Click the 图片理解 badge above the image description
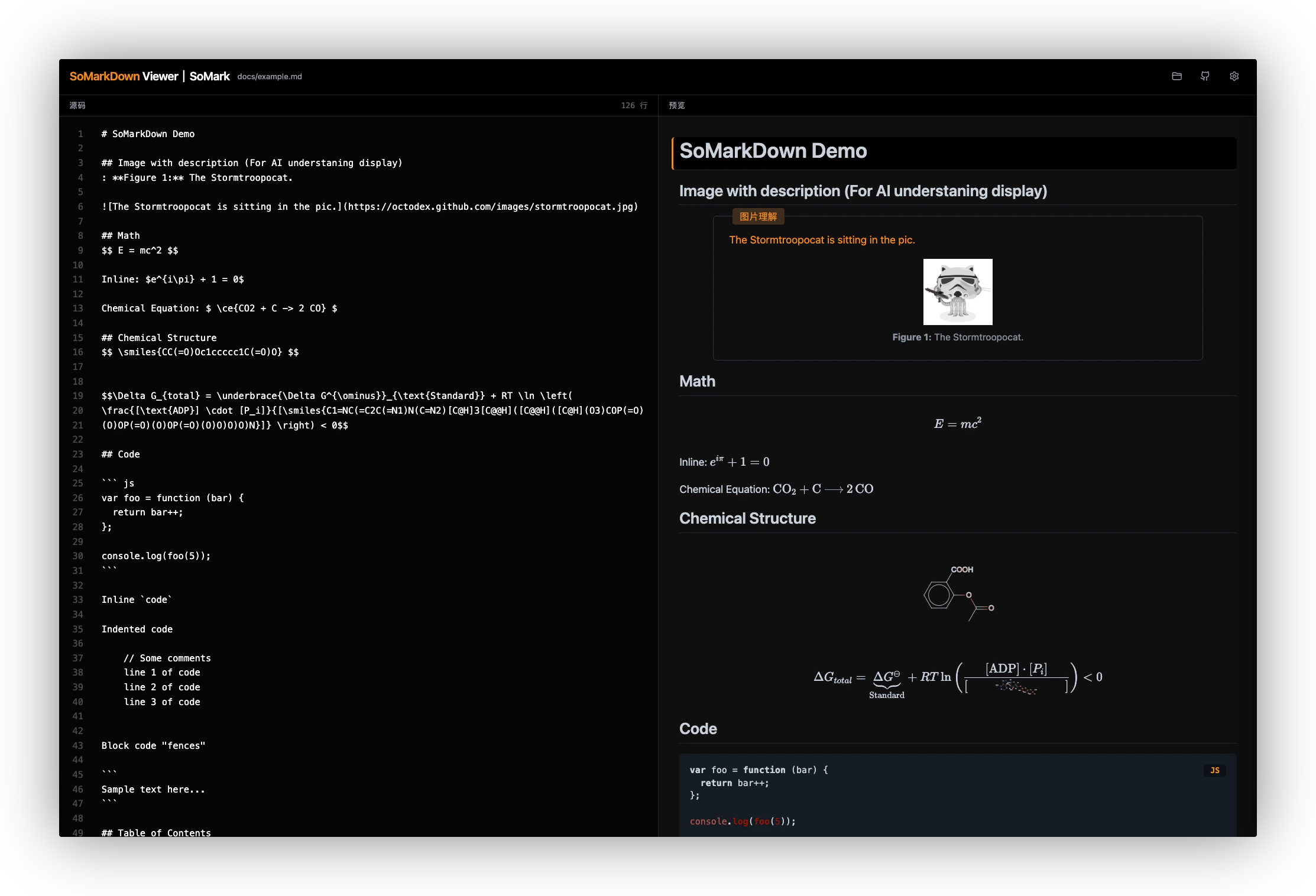The image size is (1316, 896). pyautogui.click(x=759, y=216)
